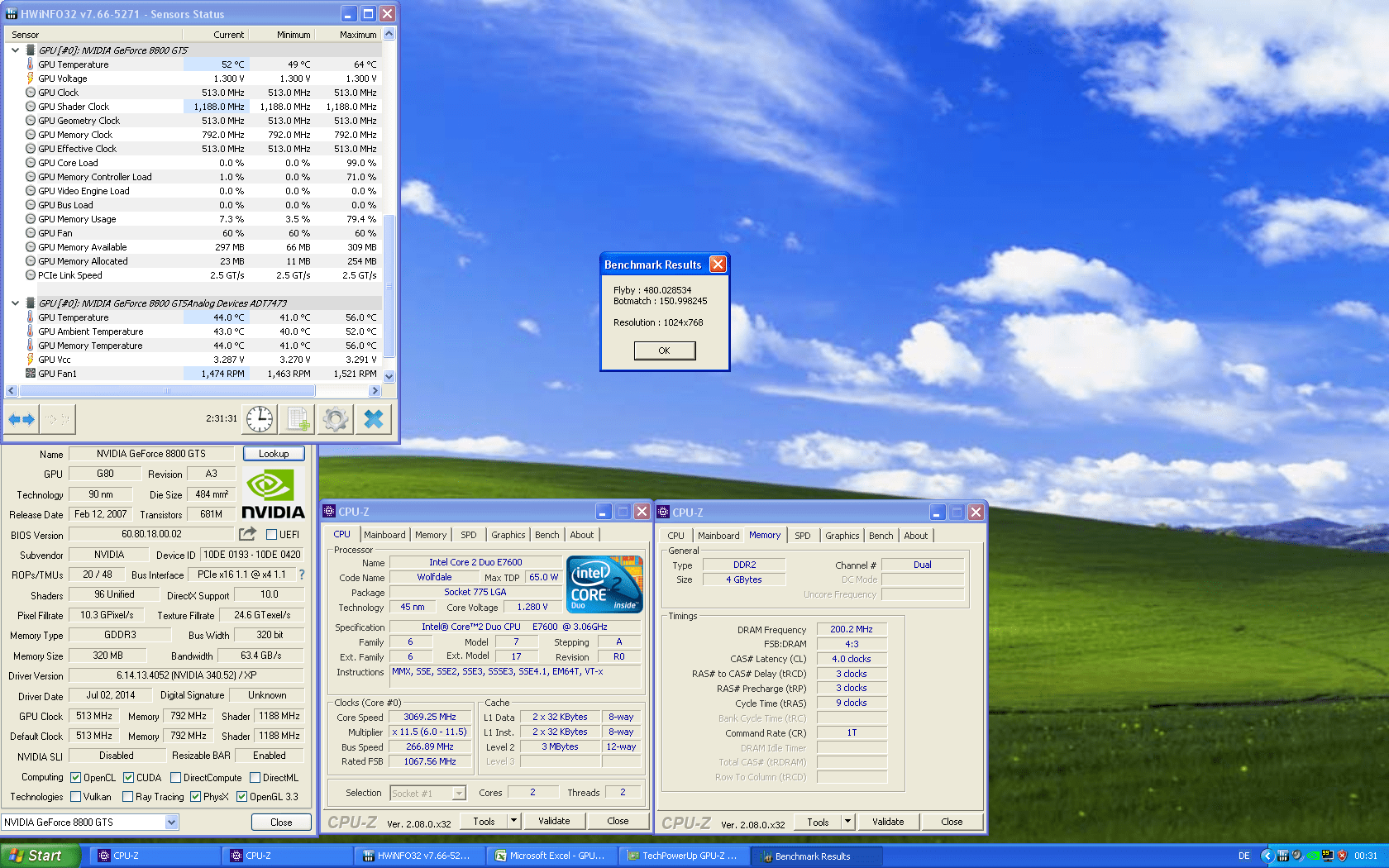
Task: Click the blue X icon in HWiNFO toolbar
Action: (x=374, y=419)
